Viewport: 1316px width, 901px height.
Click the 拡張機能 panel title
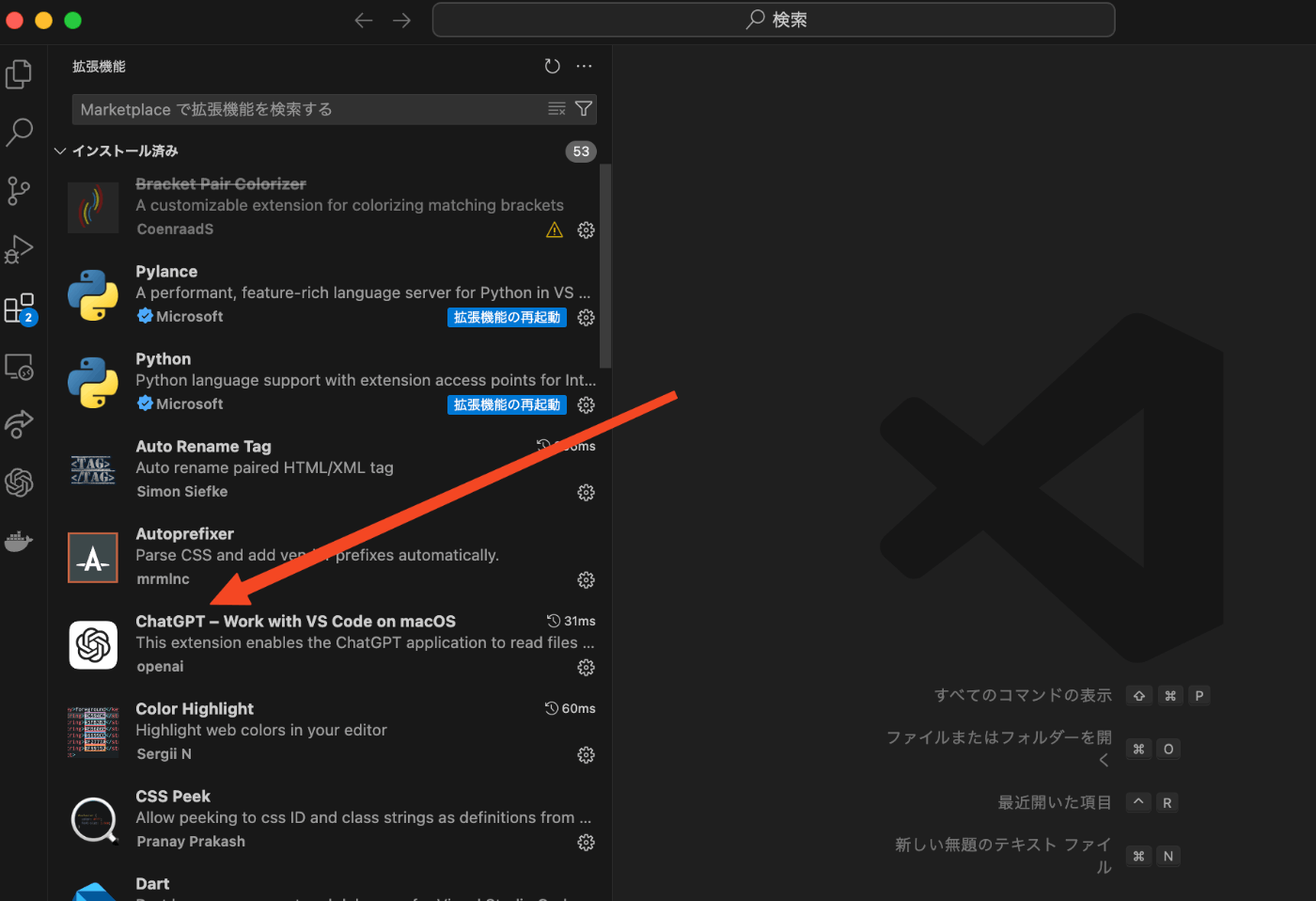(99, 67)
